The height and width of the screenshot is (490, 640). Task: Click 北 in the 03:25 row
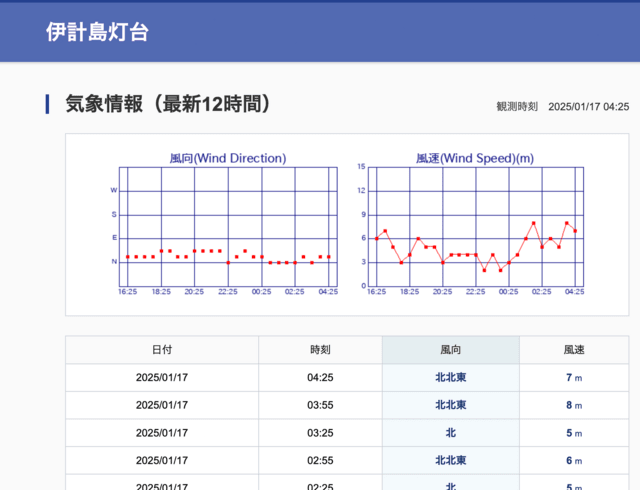point(451,433)
